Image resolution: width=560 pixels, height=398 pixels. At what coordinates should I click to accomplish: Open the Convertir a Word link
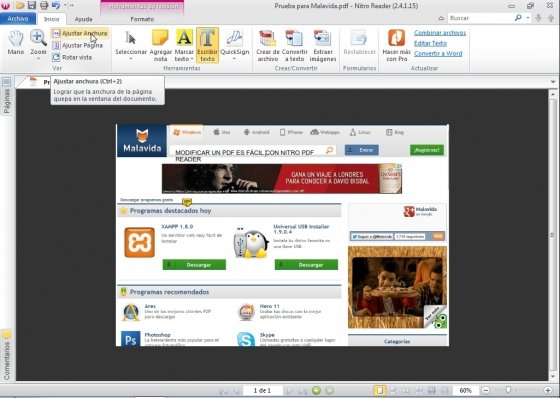pos(438,54)
